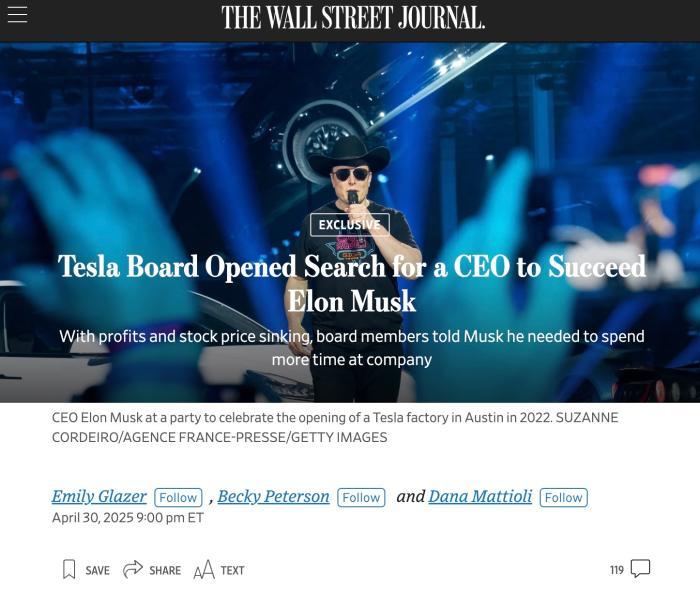Open the hamburger navigation menu
The image size is (700, 589).
point(17,15)
